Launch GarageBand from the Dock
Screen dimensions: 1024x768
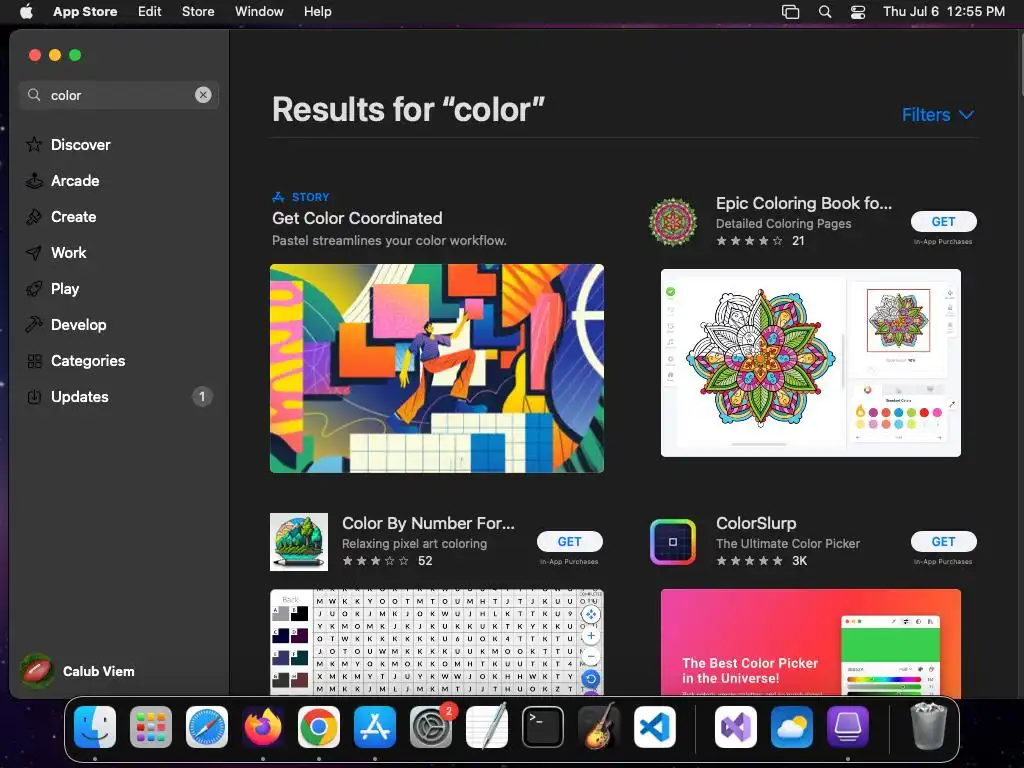click(x=599, y=727)
